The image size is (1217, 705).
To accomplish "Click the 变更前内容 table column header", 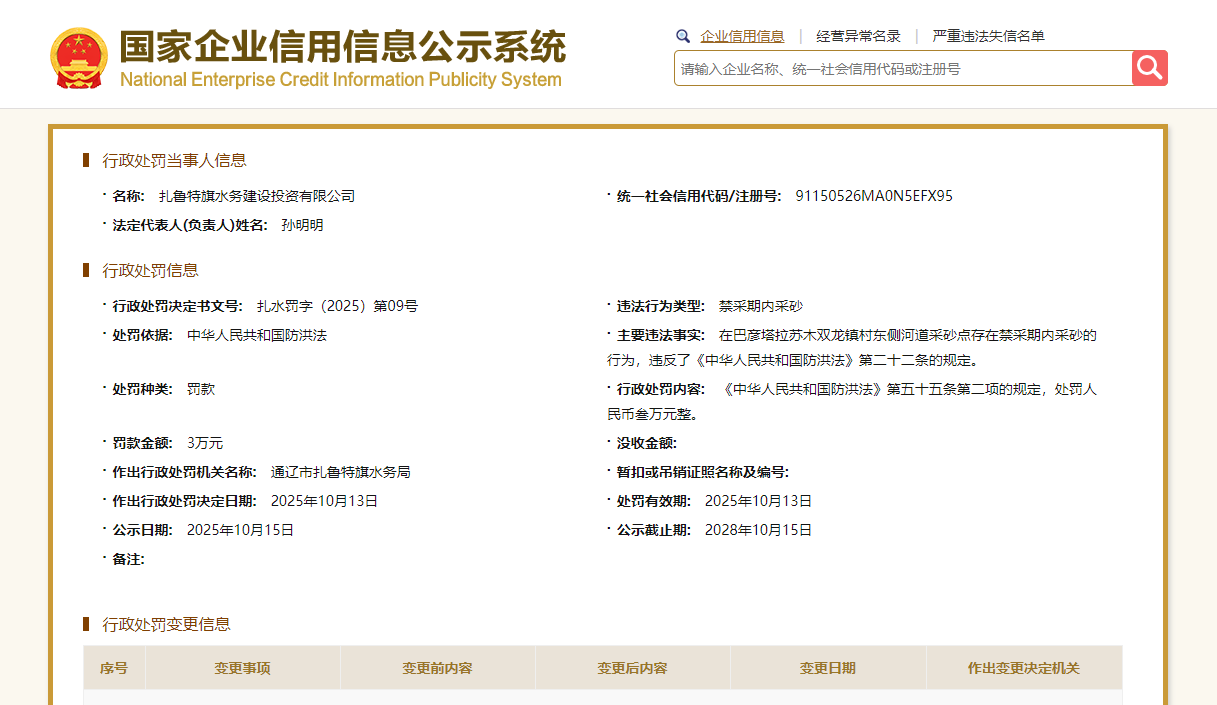I will (437, 668).
